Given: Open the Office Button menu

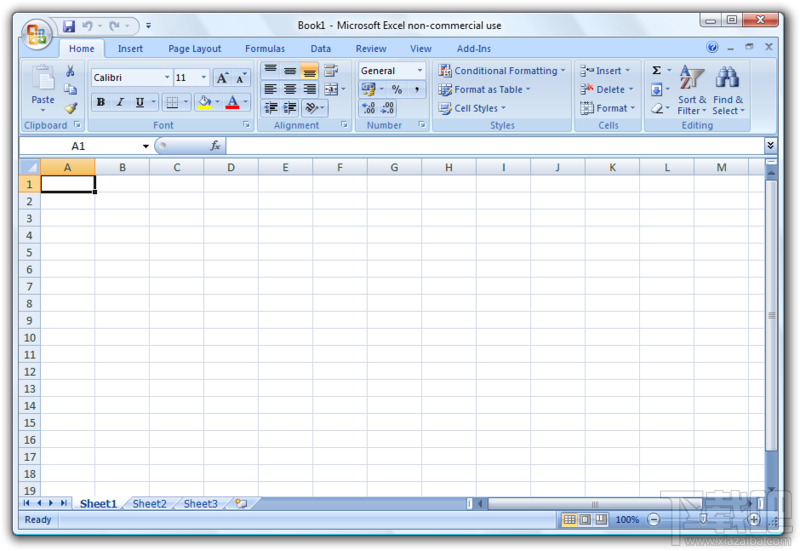Looking at the screenshot, I should (x=36, y=35).
